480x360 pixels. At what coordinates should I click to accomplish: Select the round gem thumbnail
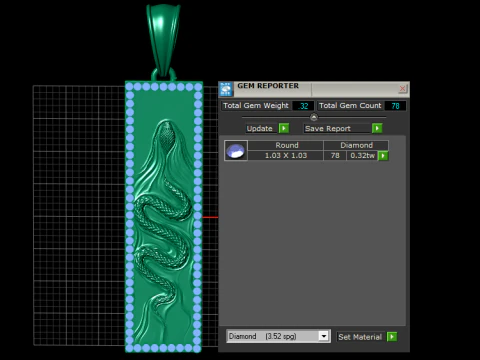pyautogui.click(x=236, y=151)
